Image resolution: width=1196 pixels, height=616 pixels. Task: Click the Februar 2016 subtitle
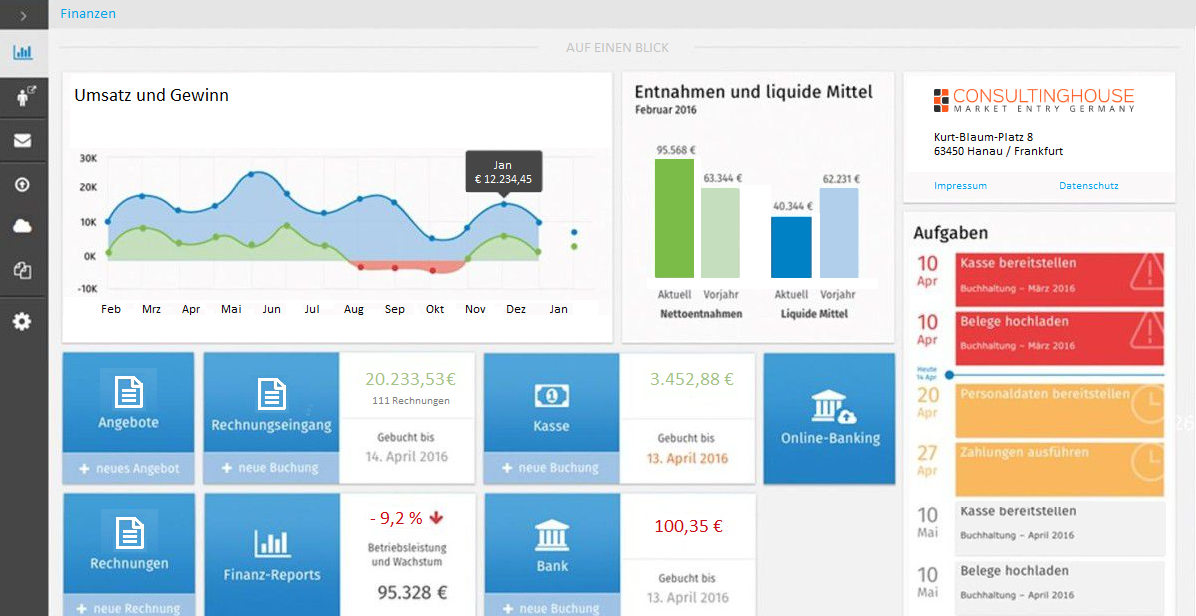tap(665, 110)
